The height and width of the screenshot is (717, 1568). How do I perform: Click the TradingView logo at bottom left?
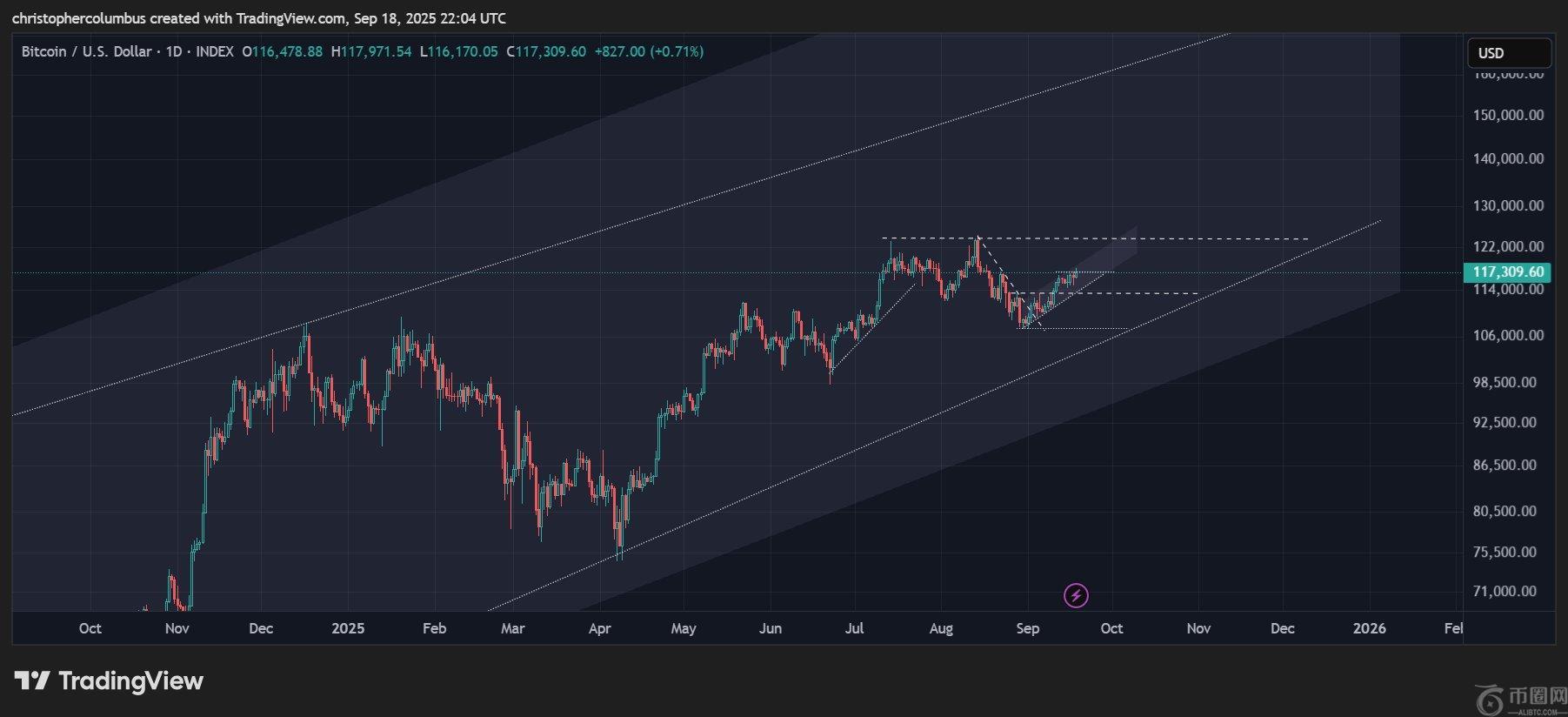coord(109,680)
